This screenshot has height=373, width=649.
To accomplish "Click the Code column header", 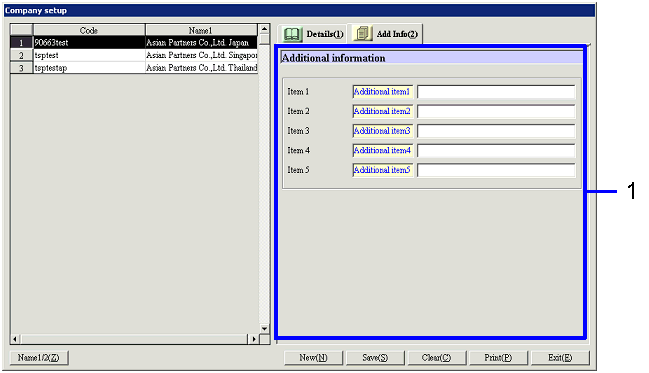I will [x=89, y=30].
